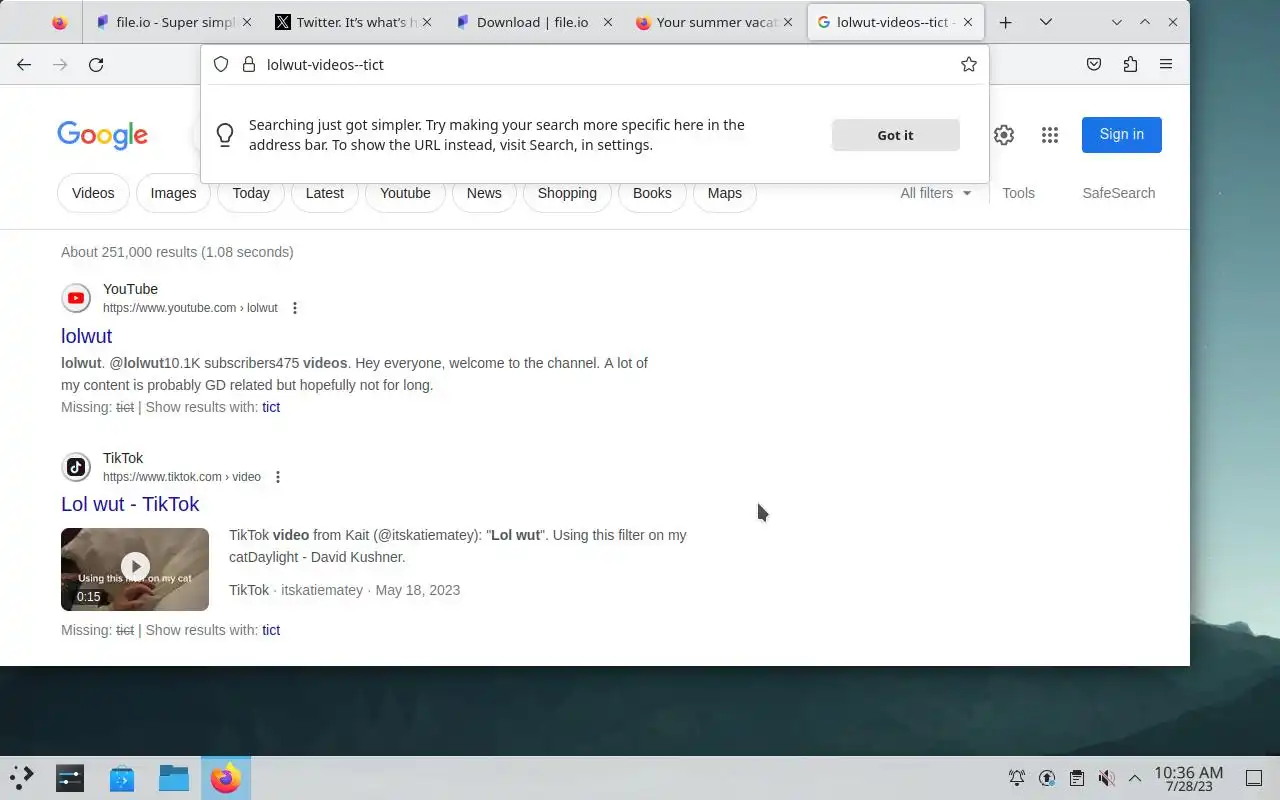Select the Today filter chip
This screenshot has width=1280, height=800.
point(251,193)
